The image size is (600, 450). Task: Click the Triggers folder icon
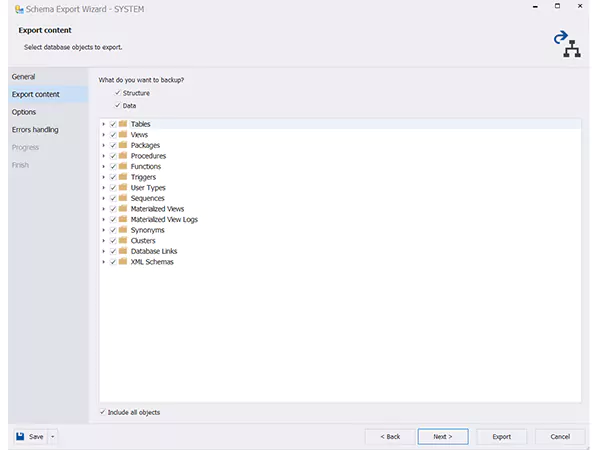point(123,177)
